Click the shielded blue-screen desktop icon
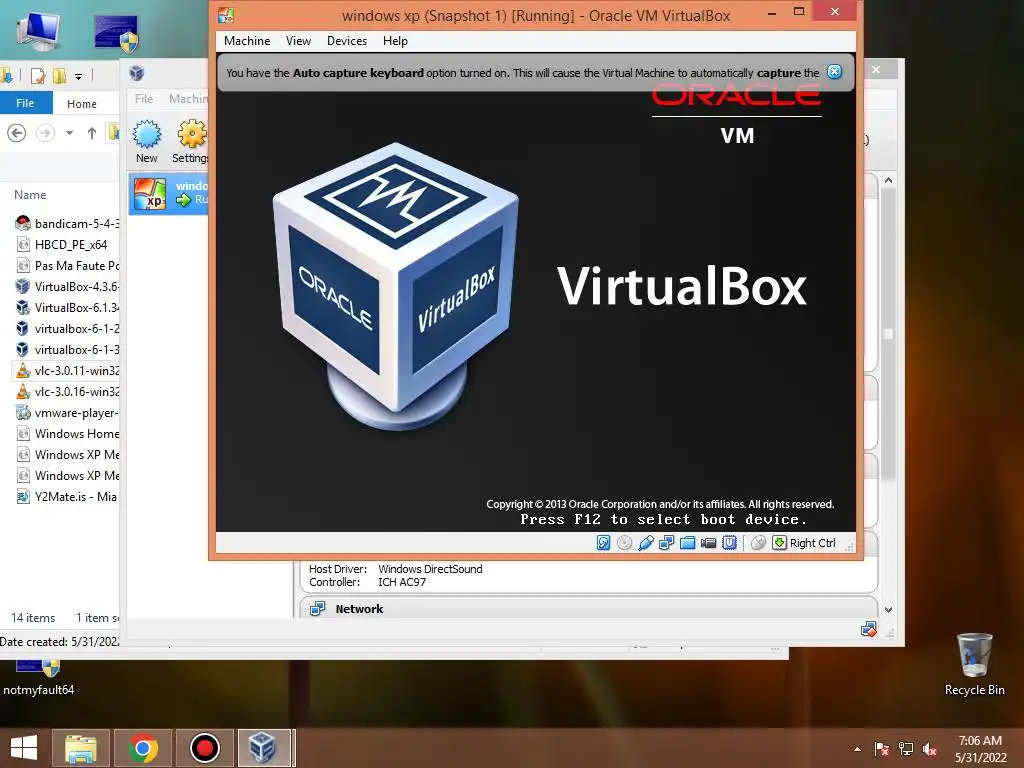This screenshot has height=768, width=1024. pyautogui.click(x=116, y=33)
